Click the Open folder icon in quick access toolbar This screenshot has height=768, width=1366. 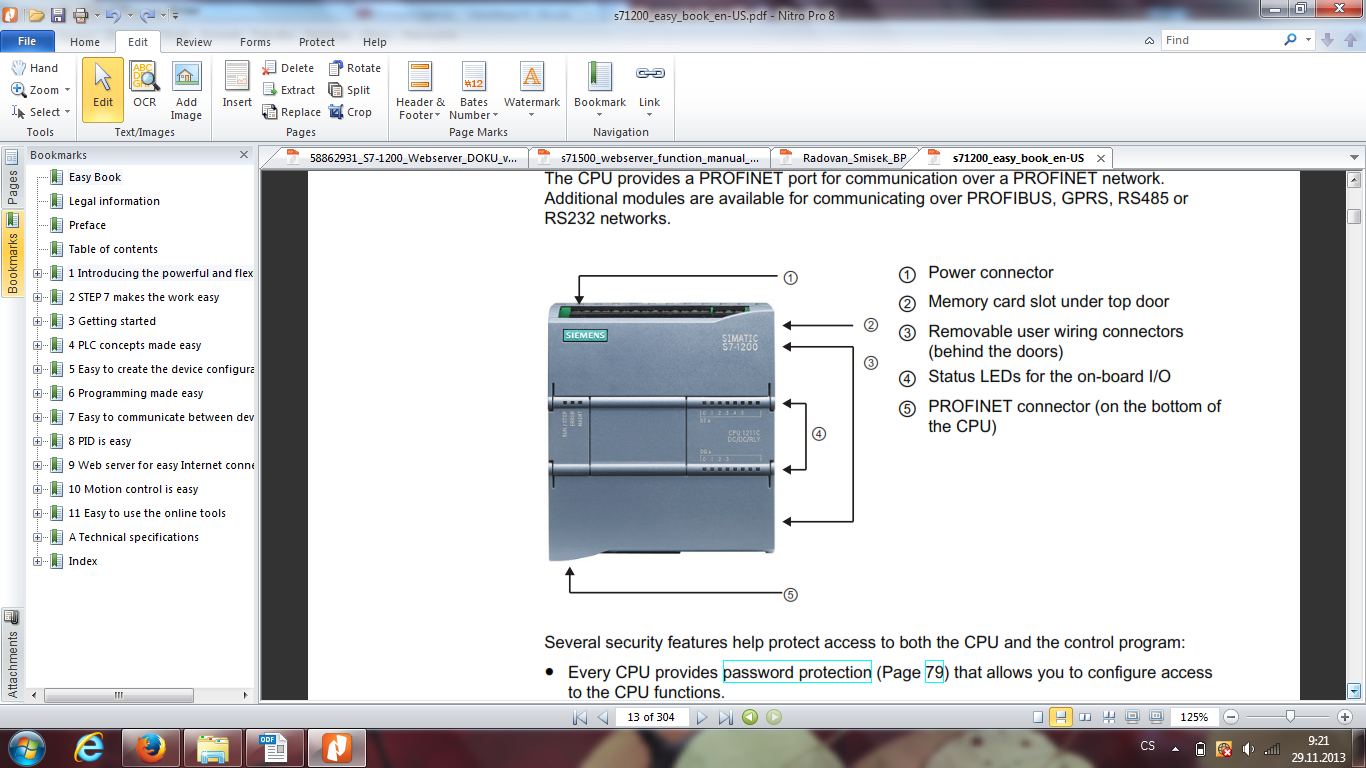coord(36,15)
